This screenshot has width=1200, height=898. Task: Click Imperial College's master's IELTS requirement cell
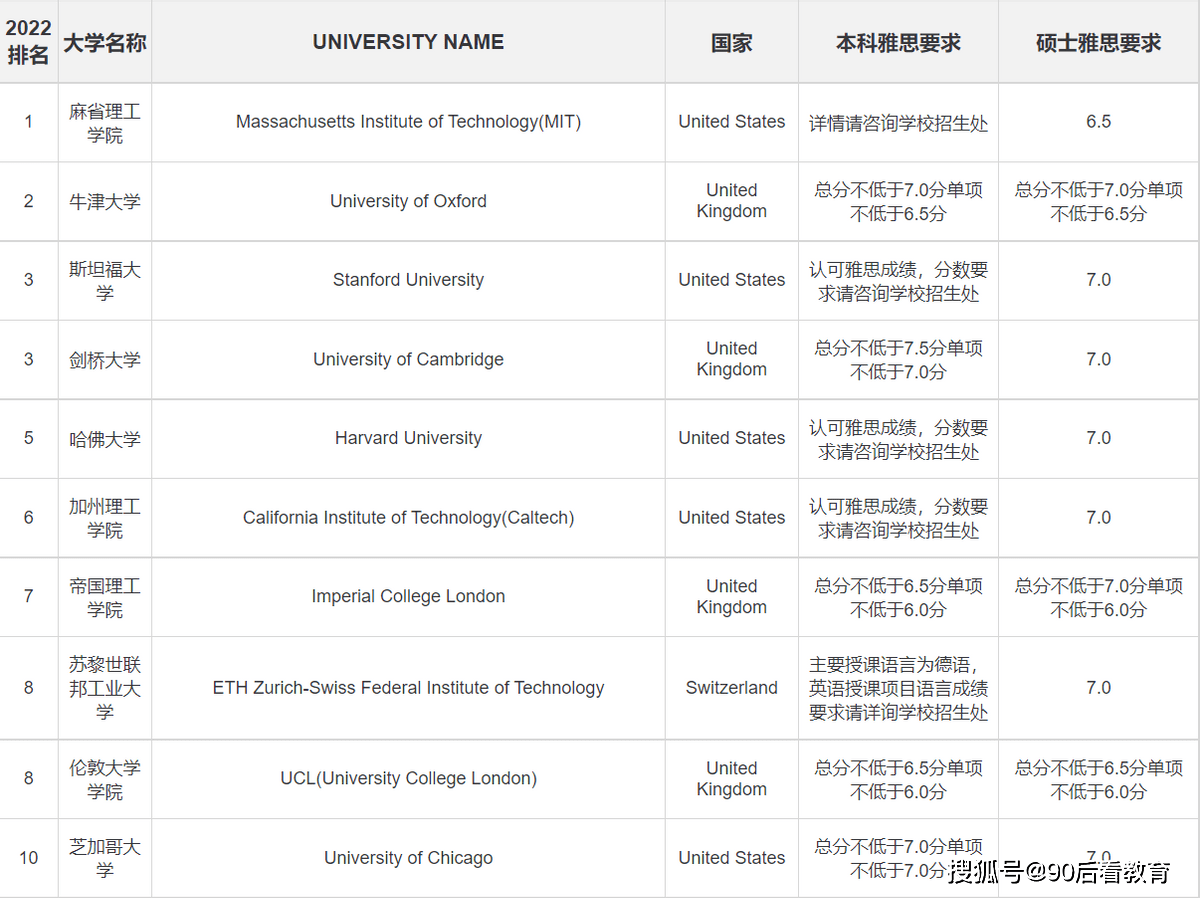coord(1099,598)
